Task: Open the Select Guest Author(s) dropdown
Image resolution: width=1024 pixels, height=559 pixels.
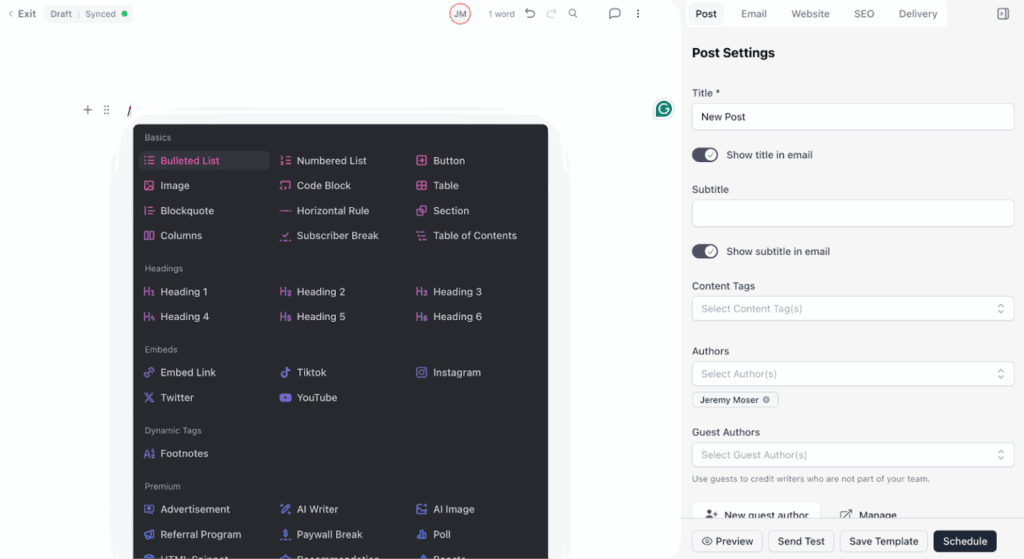Action: click(x=852, y=455)
